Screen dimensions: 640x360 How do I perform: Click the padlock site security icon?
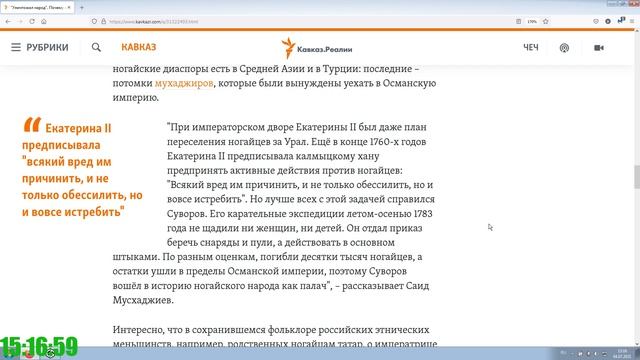coord(104,21)
